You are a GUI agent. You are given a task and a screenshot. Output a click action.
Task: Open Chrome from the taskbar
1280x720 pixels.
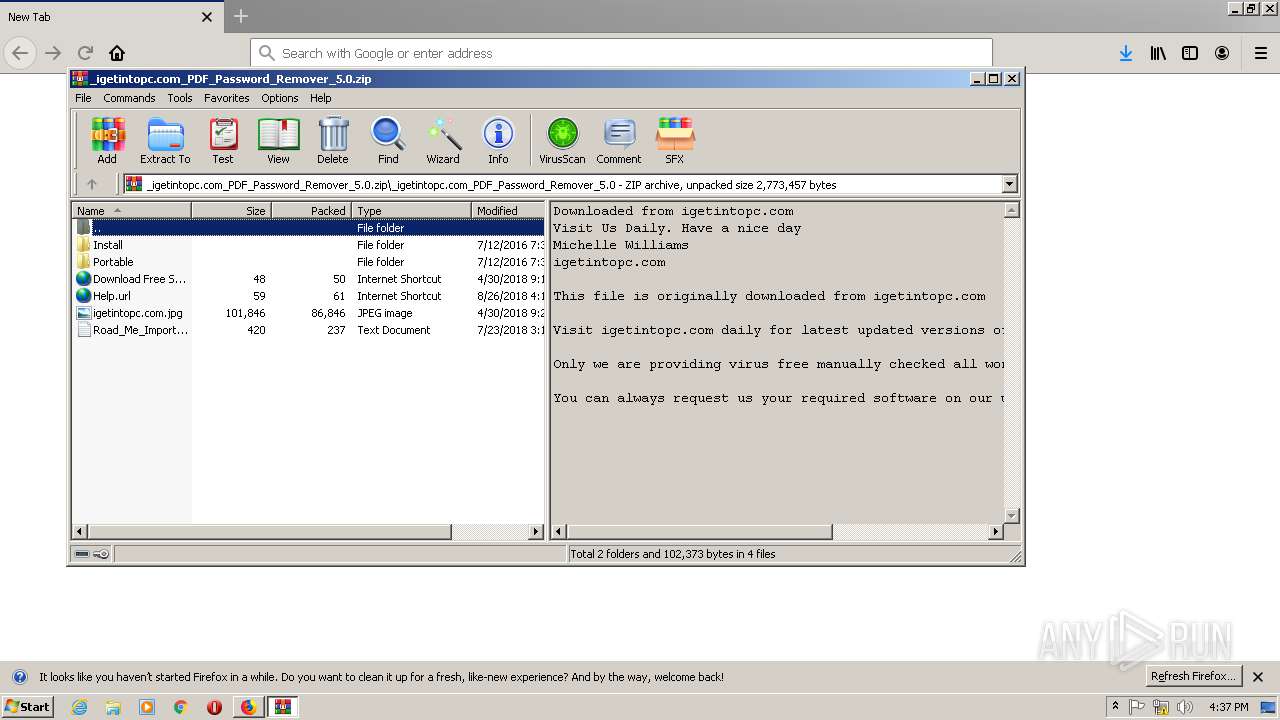[180, 707]
